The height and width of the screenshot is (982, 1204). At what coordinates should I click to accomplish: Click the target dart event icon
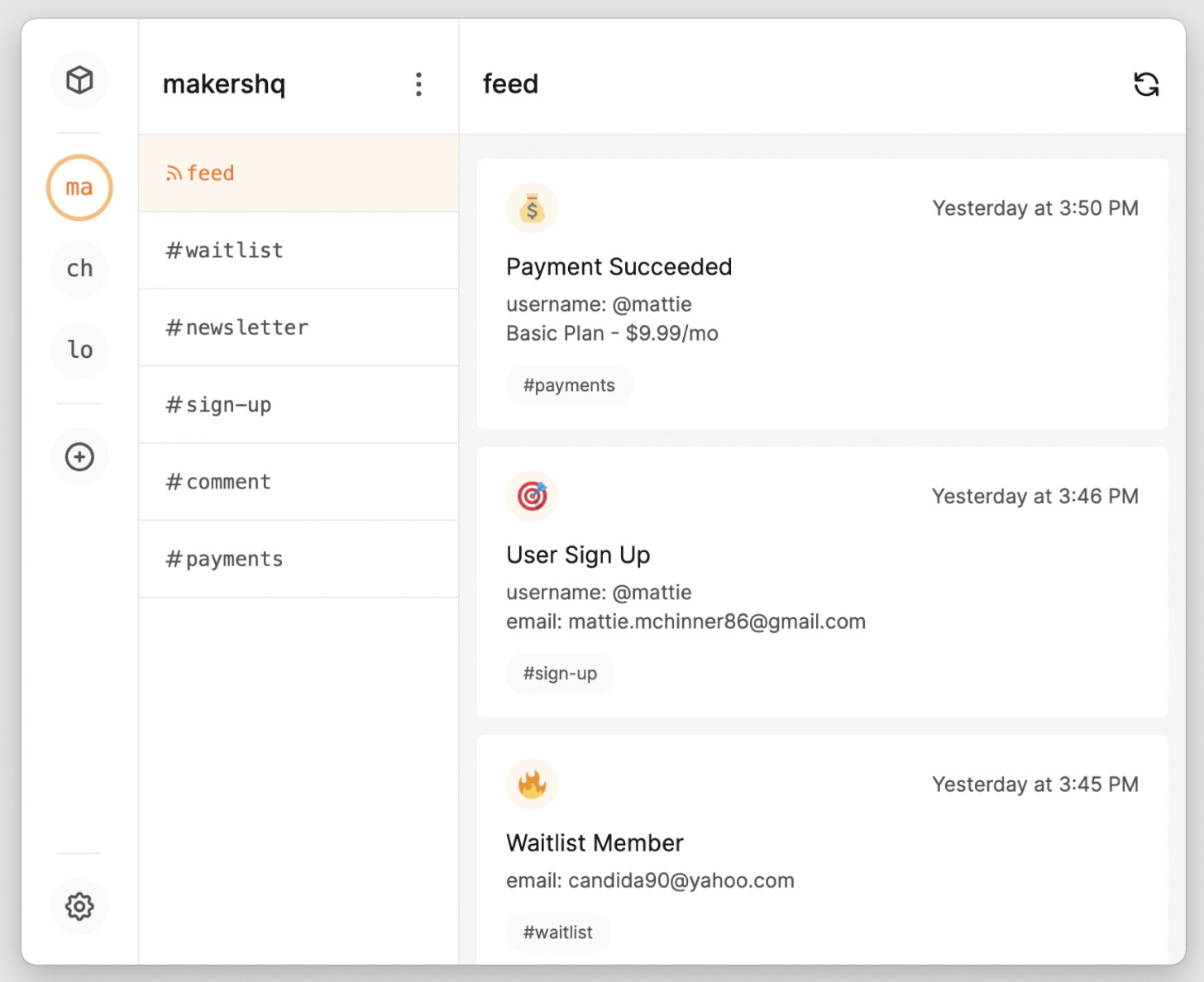(x=532, y=496)
